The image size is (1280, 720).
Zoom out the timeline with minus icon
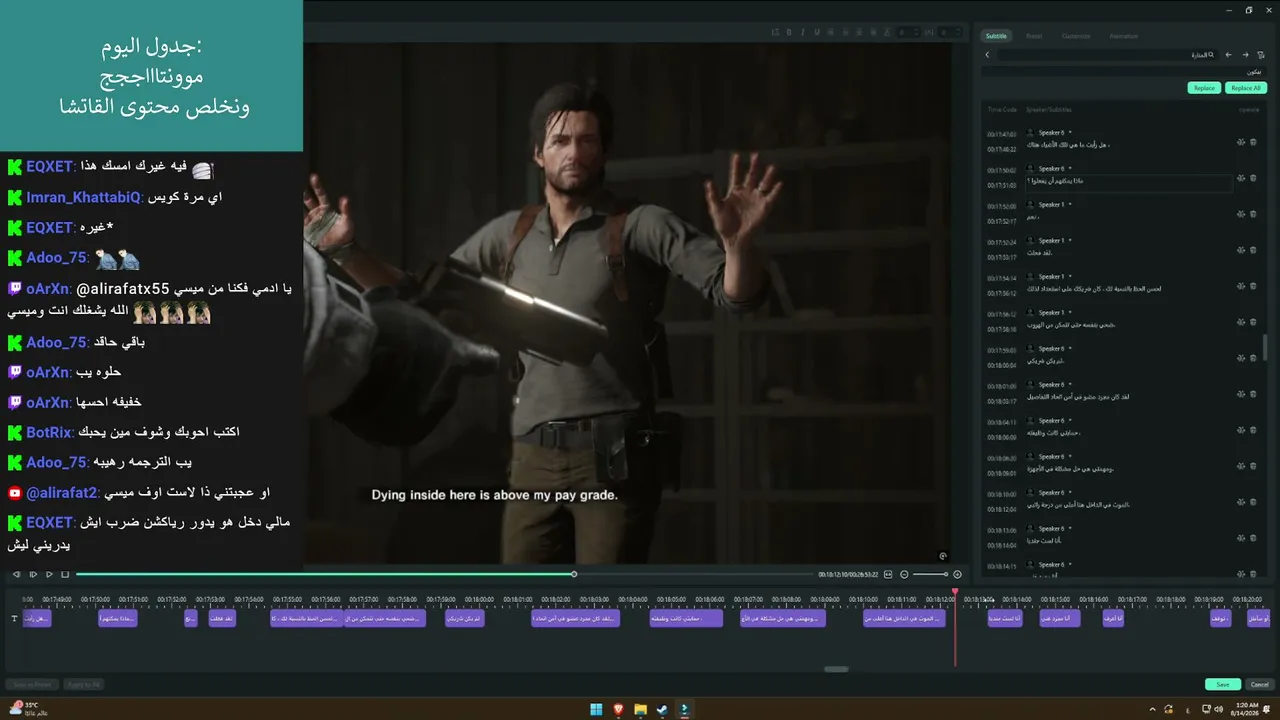point(904,574)
